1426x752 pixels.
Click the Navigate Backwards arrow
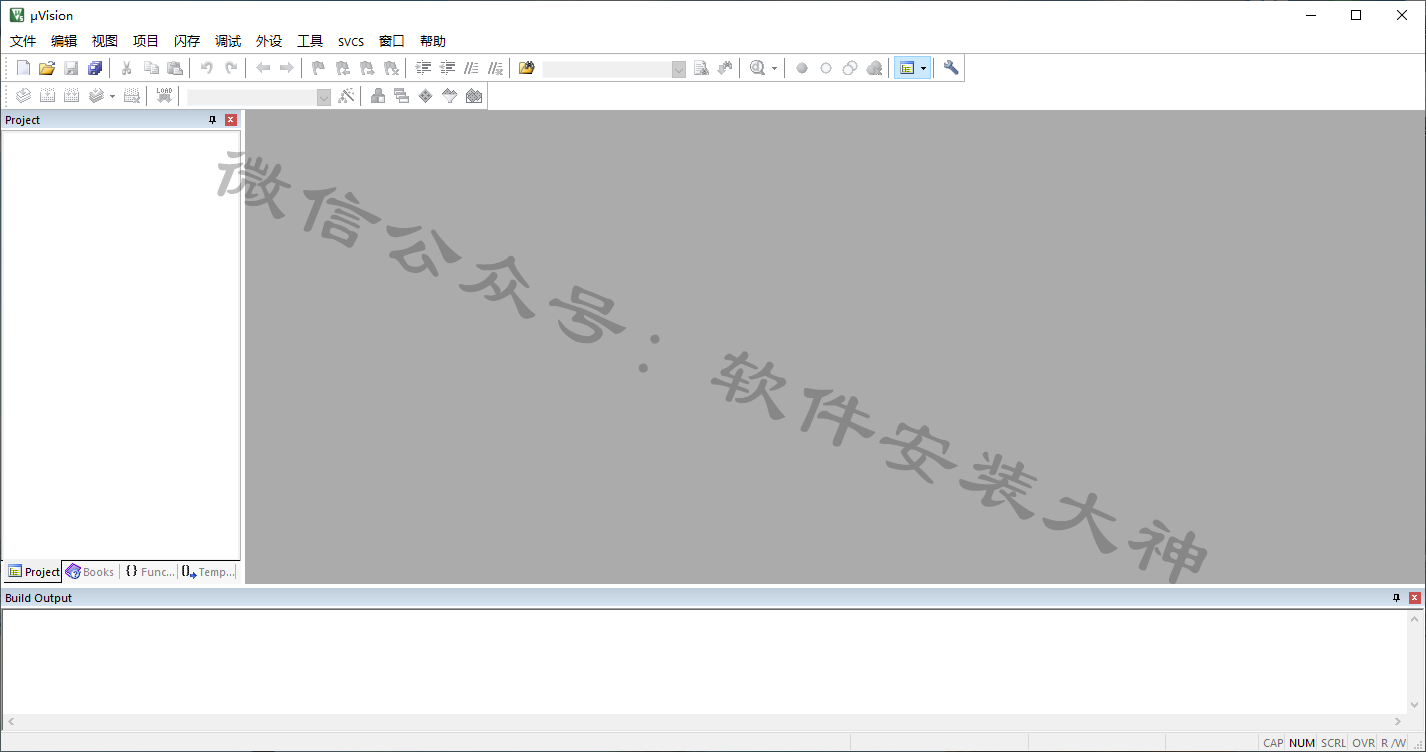[x=263, y=68]
